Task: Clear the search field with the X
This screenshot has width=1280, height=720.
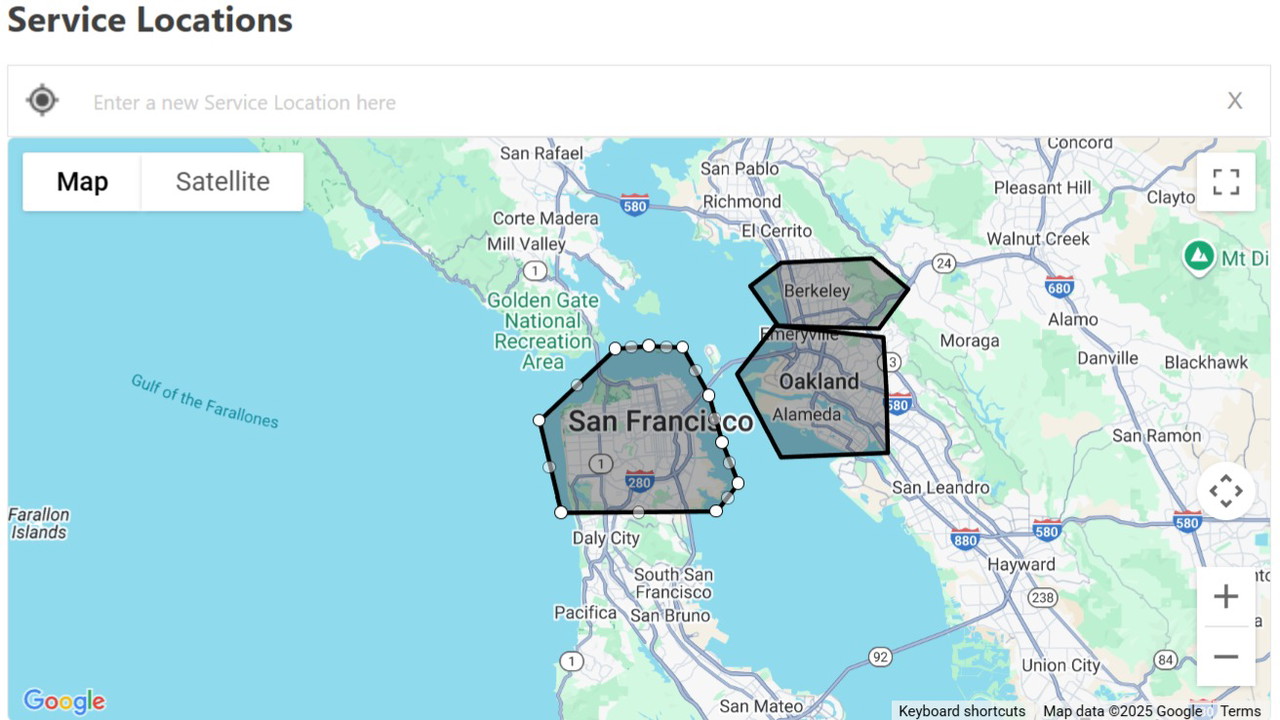Action: [1235, 101]
